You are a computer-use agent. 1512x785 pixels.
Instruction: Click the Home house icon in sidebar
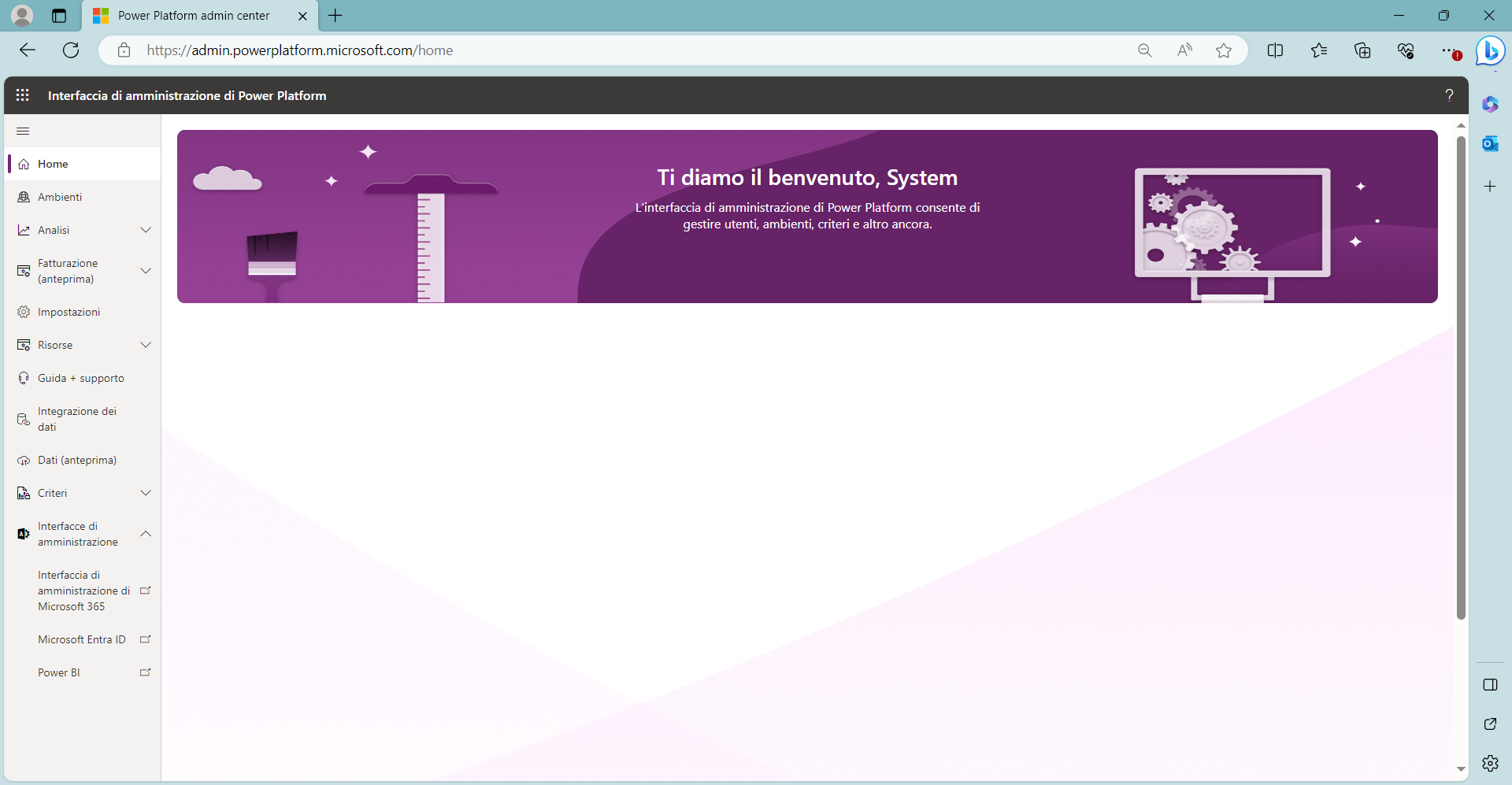point(24,165)
